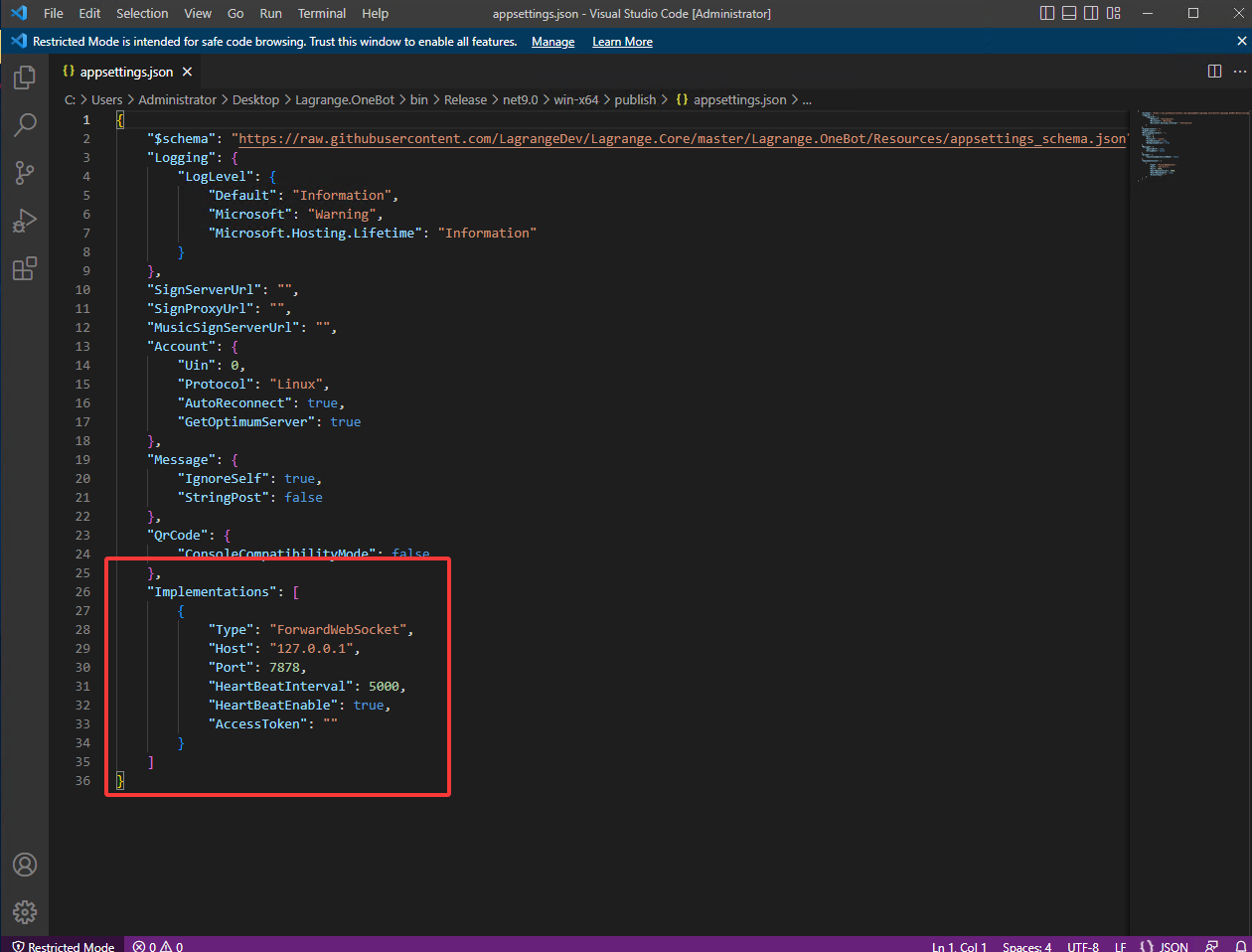Open the Terminal menu
This screenshot has width=1252, height=952.
click(x=322, y=13)
